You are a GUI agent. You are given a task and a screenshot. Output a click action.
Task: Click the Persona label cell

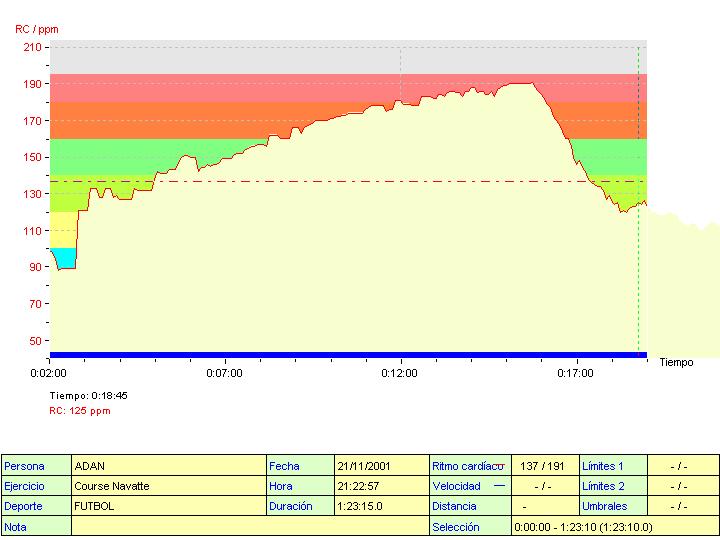pos(36,466)
